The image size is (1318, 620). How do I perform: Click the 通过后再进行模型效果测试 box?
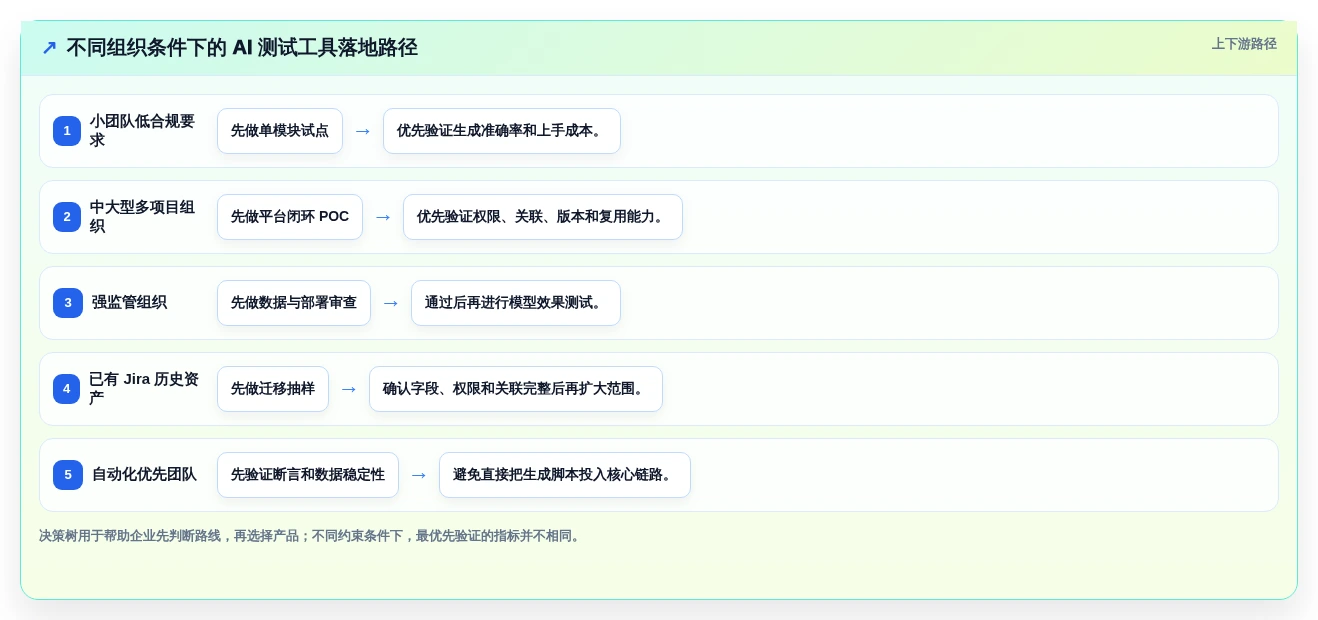[x=516, y=303]
